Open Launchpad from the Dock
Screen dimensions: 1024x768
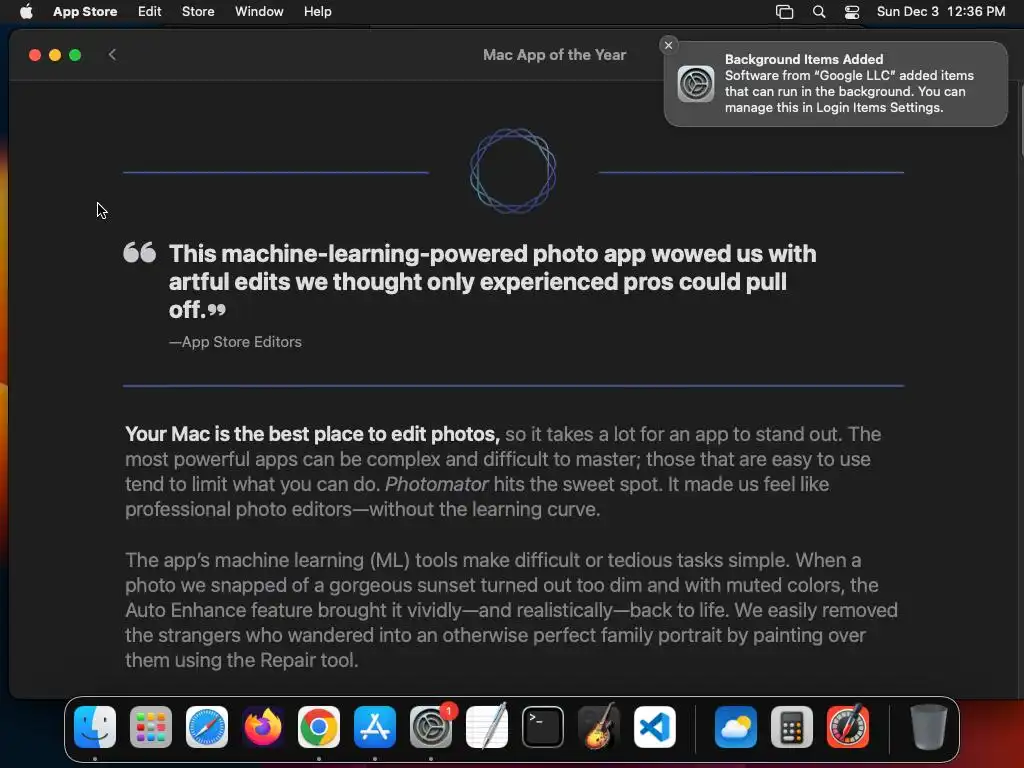coord(151,727)
